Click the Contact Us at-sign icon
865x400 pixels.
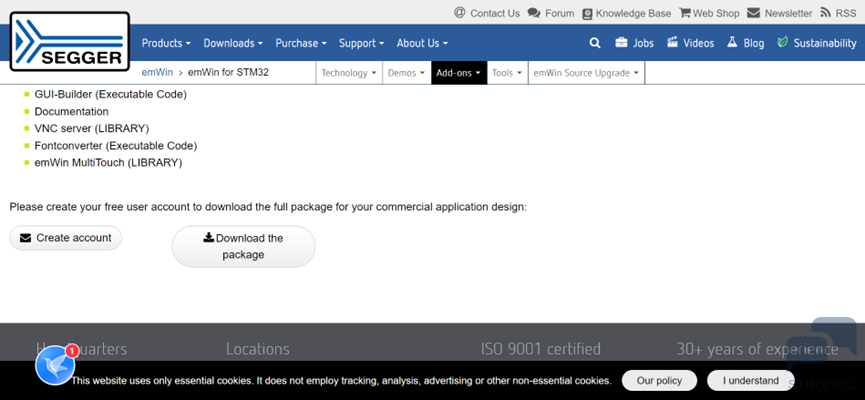coord(460,12)
